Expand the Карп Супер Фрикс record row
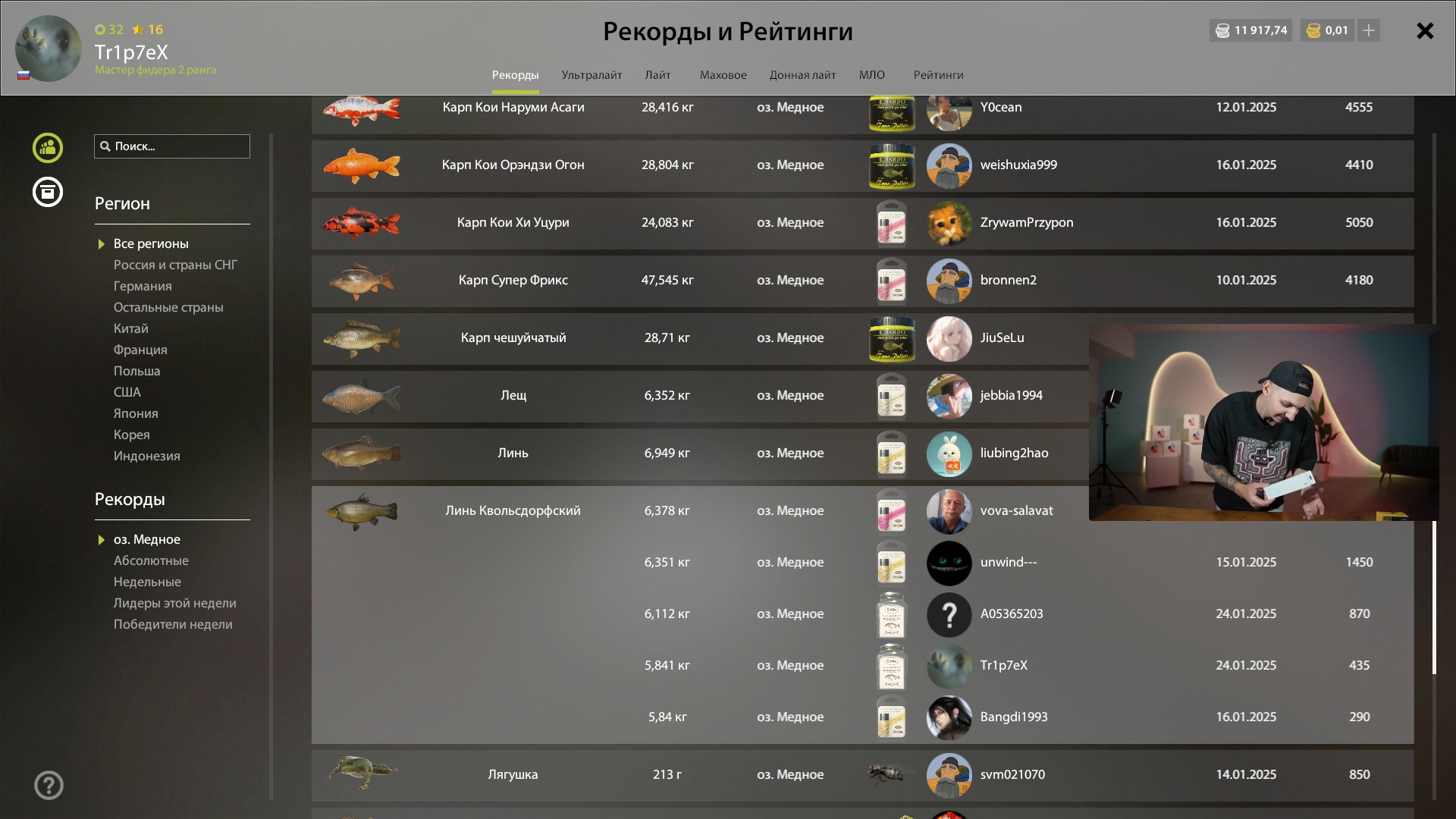The image size is (1456, 819). (x=862, y=281)
